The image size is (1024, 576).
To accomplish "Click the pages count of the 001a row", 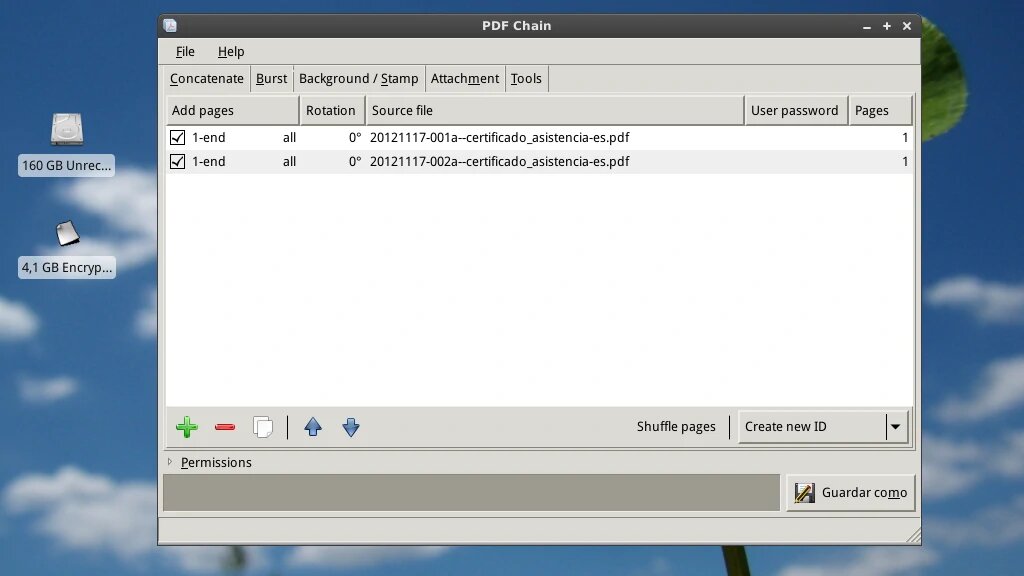I will (904, 138).
